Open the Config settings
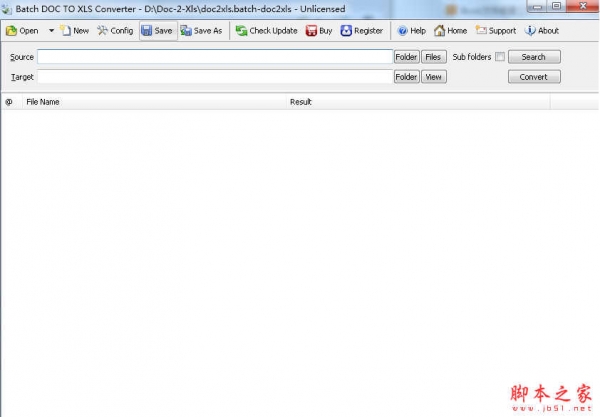This screenshot has width=600, height=417. click(x=115, y=31)
